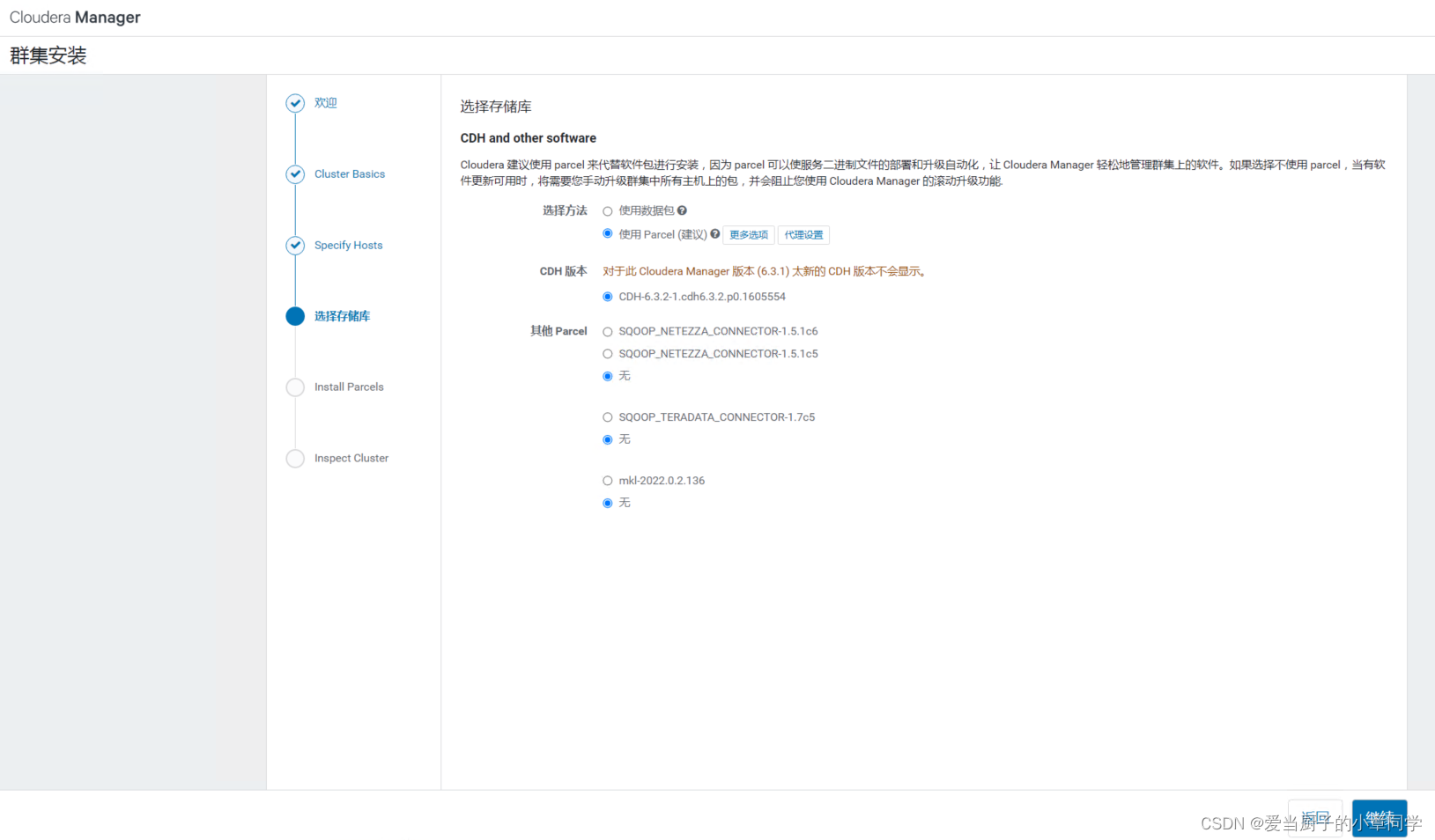1435x840 pixels.
Task: Select mkl-2022.0.2.136 parcel radio
Action: click(607, 481)
